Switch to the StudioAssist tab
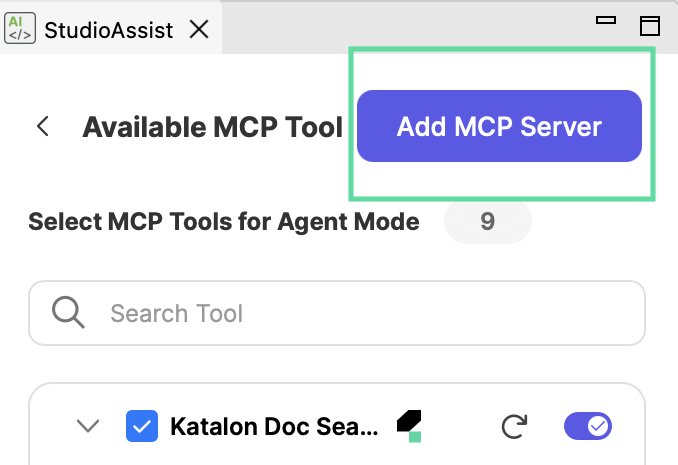 [x=109, y=30]
